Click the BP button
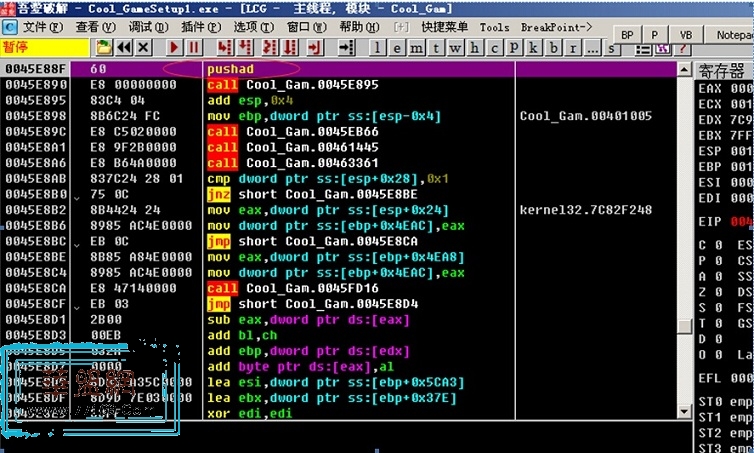The image size is (754, 453). point(628,34)
